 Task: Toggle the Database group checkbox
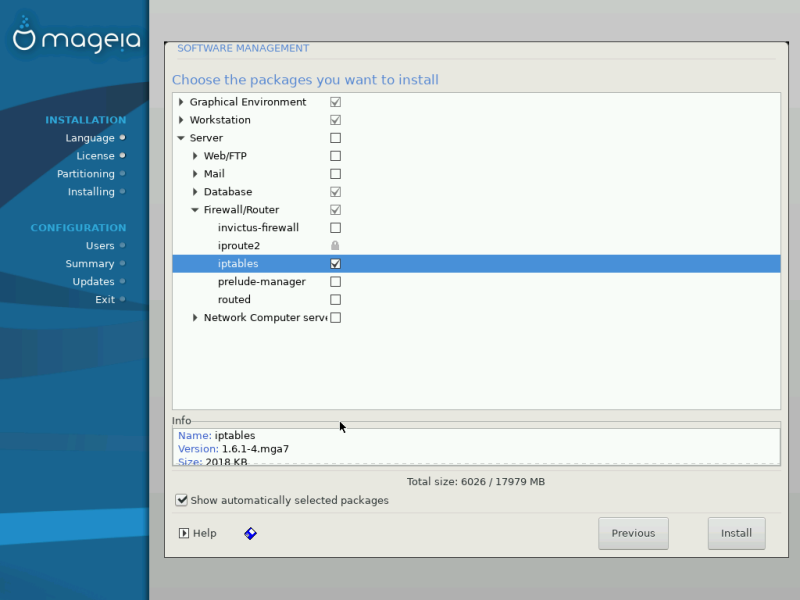tap(335, 192)
